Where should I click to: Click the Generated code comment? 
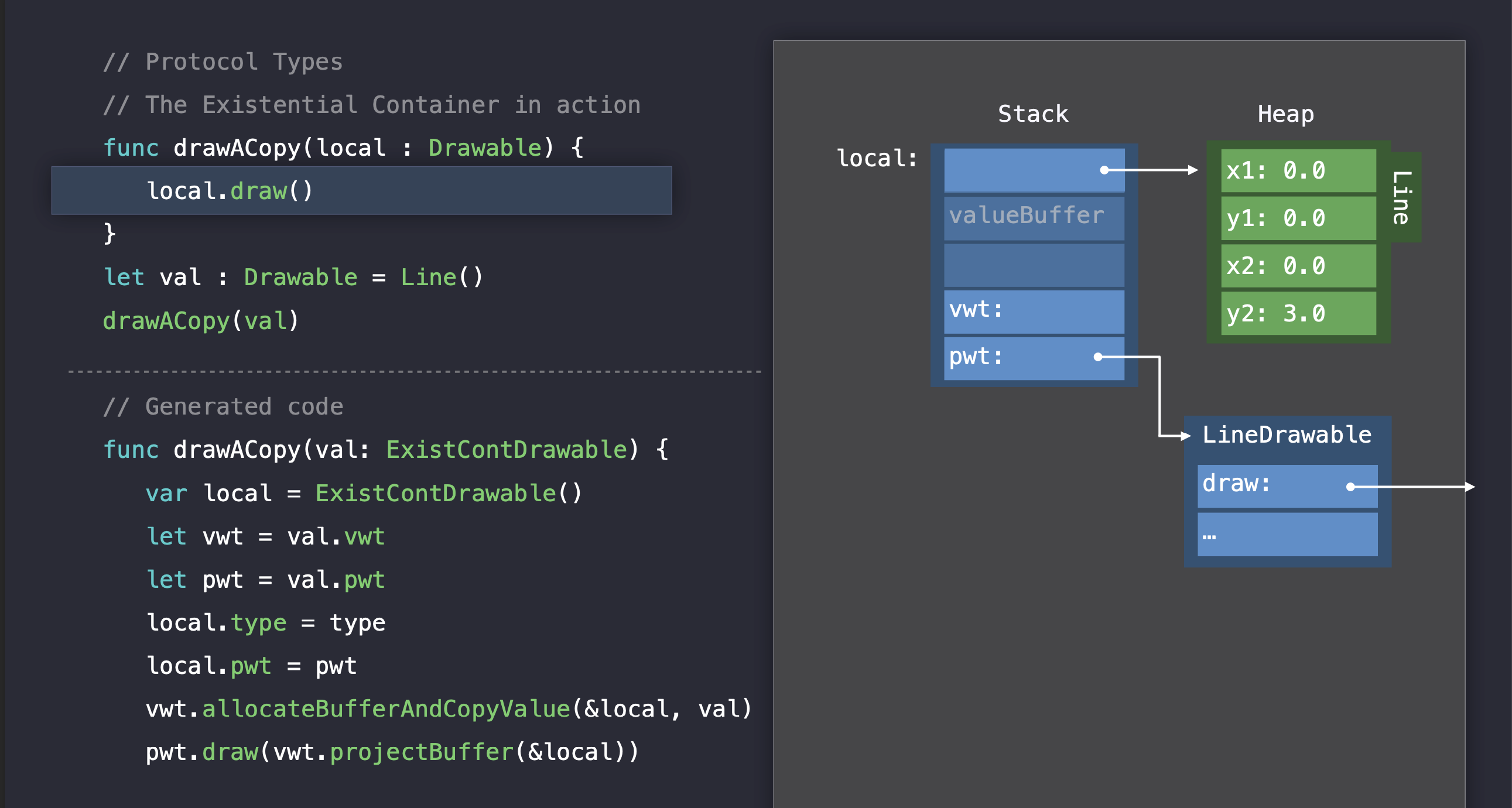223,407
